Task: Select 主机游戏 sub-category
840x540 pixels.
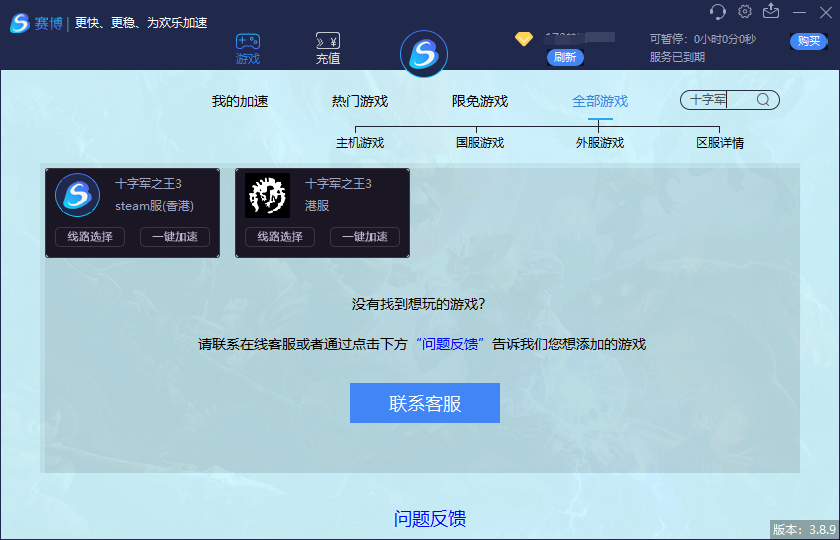Action: [x=360, y=143]
